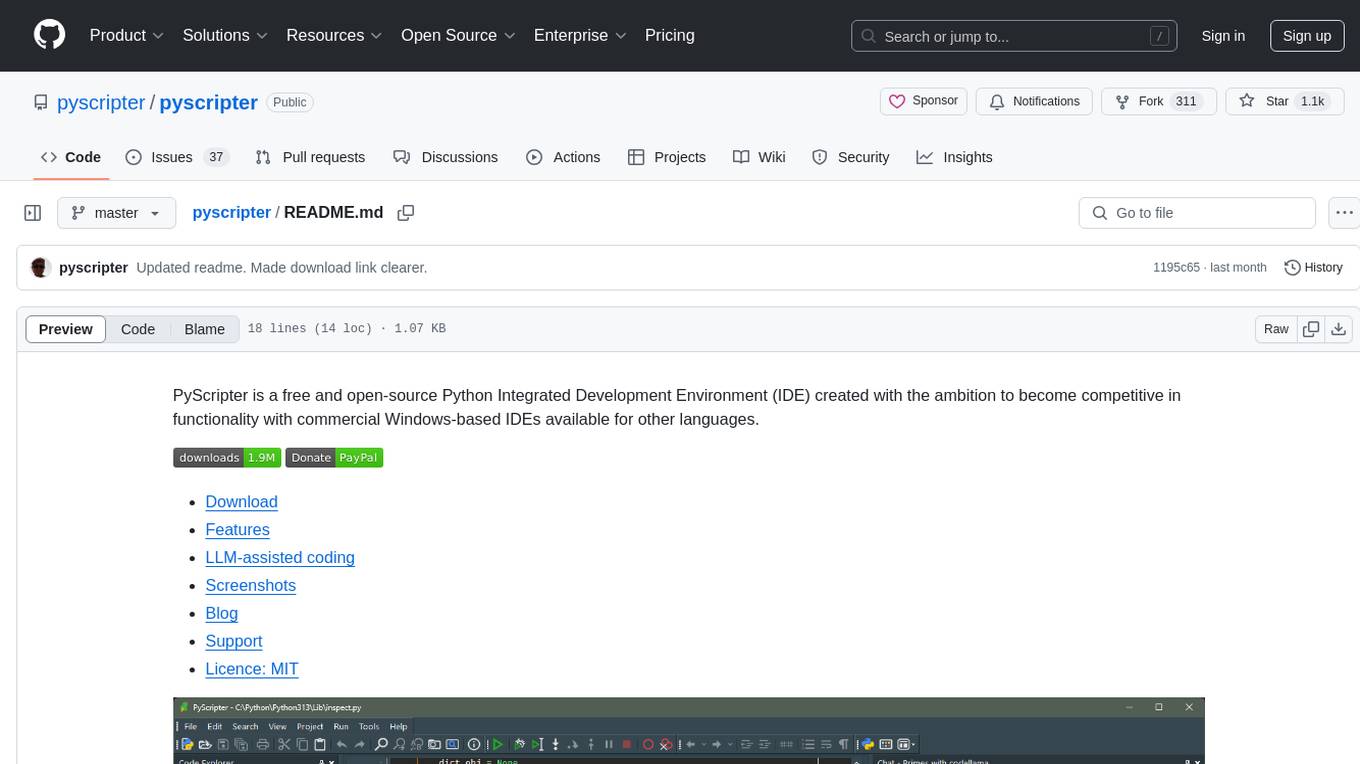The width and height of the screenshot is (1360, 764).
Task: Switch to the Code tab
Action: (71, 157)
